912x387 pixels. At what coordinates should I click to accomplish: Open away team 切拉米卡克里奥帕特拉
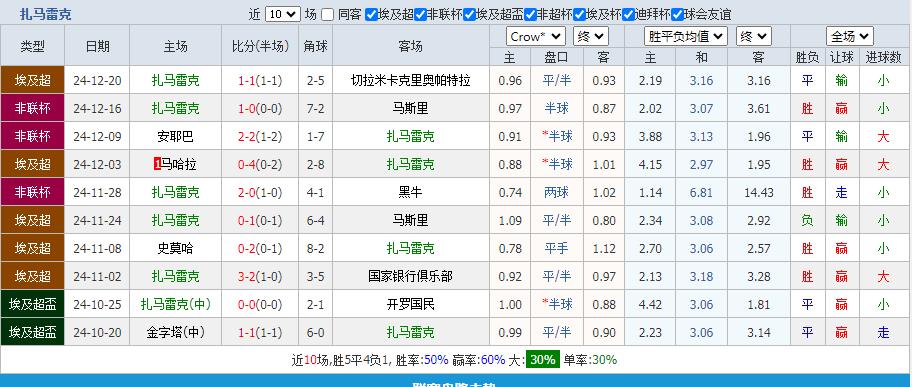(x=411, y=80)
